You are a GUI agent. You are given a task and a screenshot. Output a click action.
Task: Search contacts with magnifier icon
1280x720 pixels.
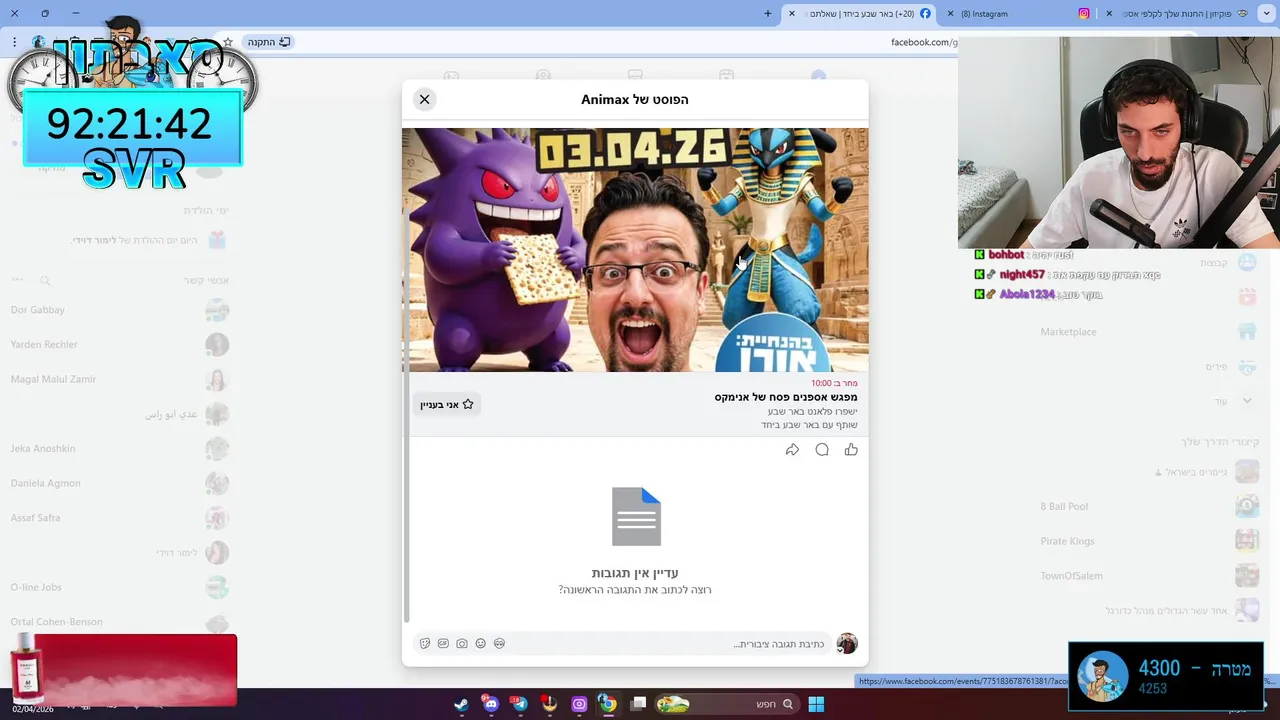pos(45,281)
